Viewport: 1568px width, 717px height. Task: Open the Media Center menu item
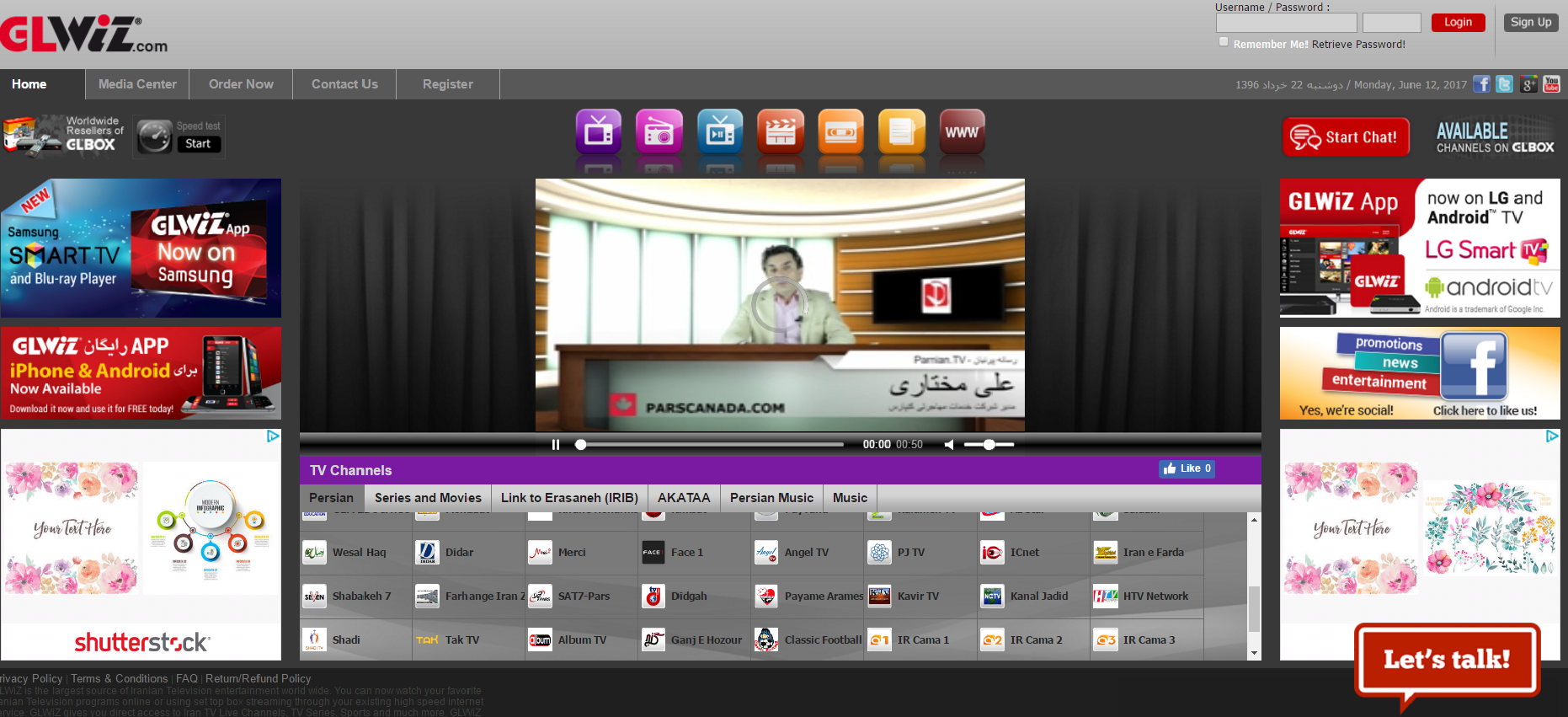pos(137,84)
